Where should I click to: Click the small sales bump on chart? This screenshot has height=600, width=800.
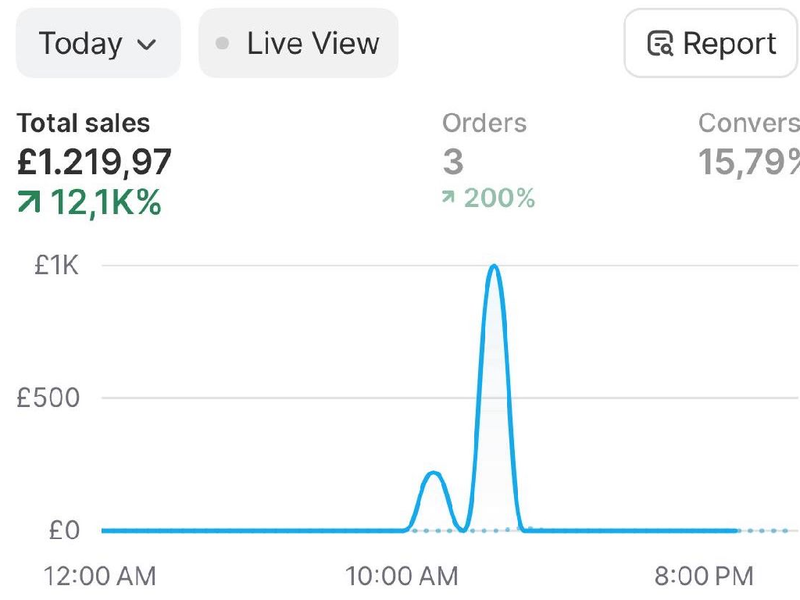[x=432, y=473]
